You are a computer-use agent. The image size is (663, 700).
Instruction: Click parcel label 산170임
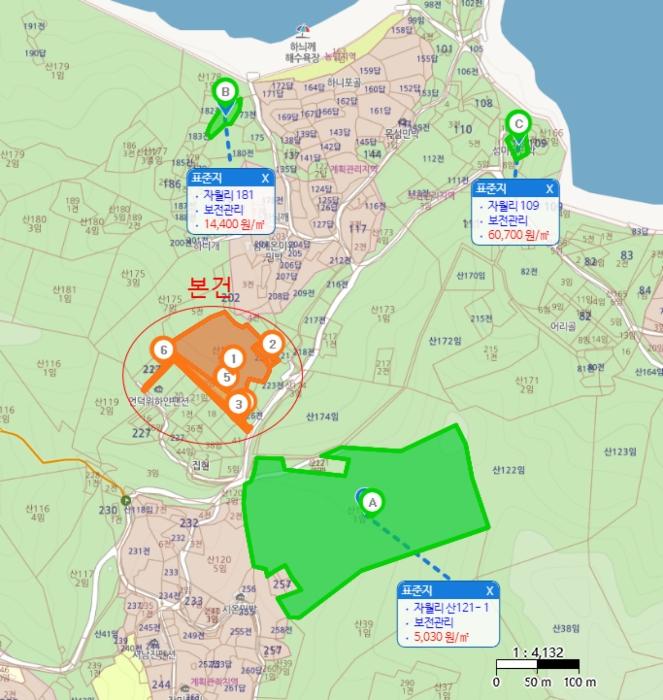click(x=471, y=275)
